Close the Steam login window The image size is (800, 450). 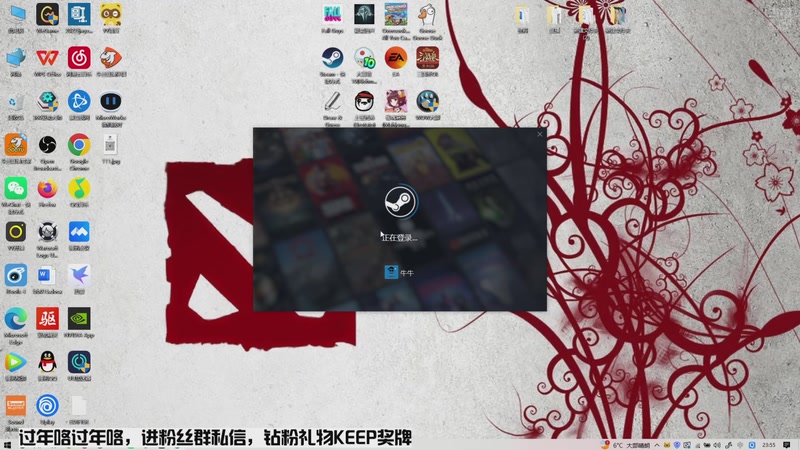pyautogui.click(x=540, y=134)
